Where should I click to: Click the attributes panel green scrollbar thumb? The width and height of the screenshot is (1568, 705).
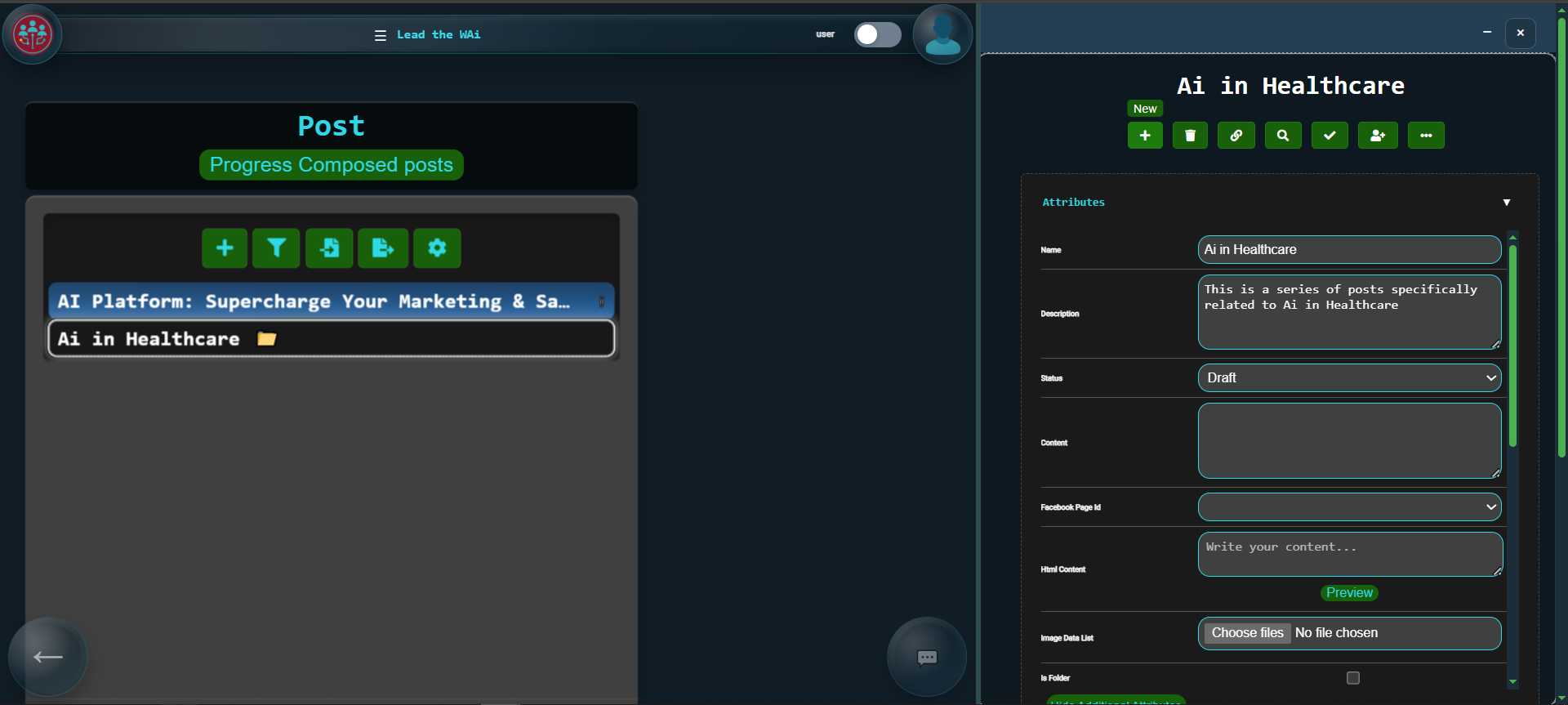pyautogui.click(x=1512, y=346)
